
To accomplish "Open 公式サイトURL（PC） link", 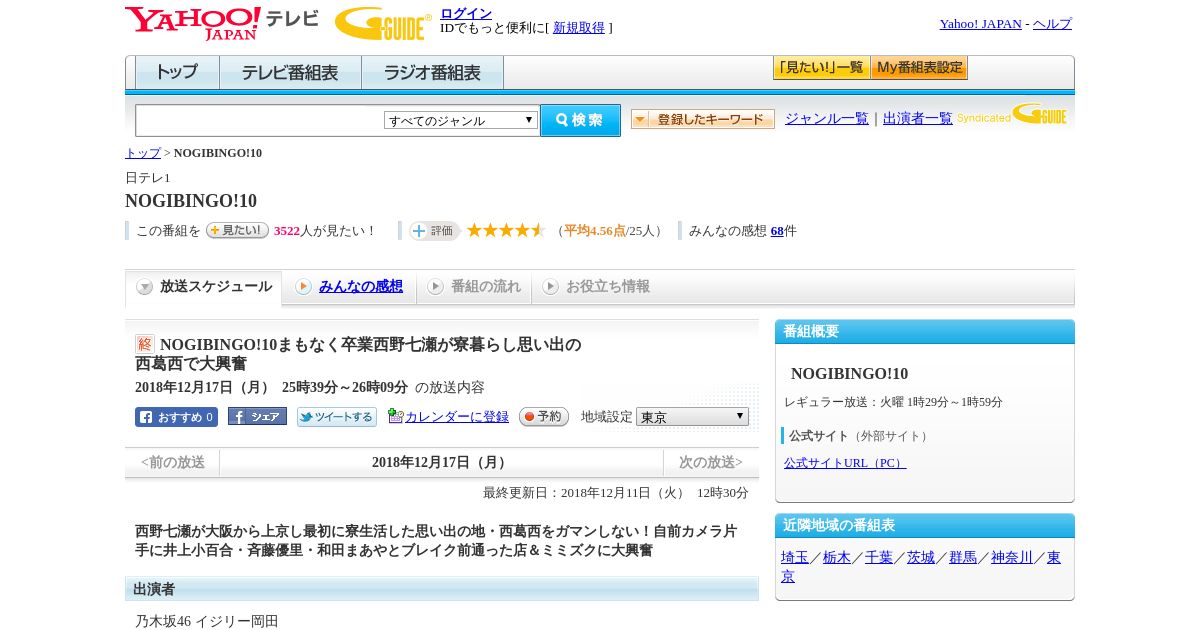I will (x=845, y=463).
